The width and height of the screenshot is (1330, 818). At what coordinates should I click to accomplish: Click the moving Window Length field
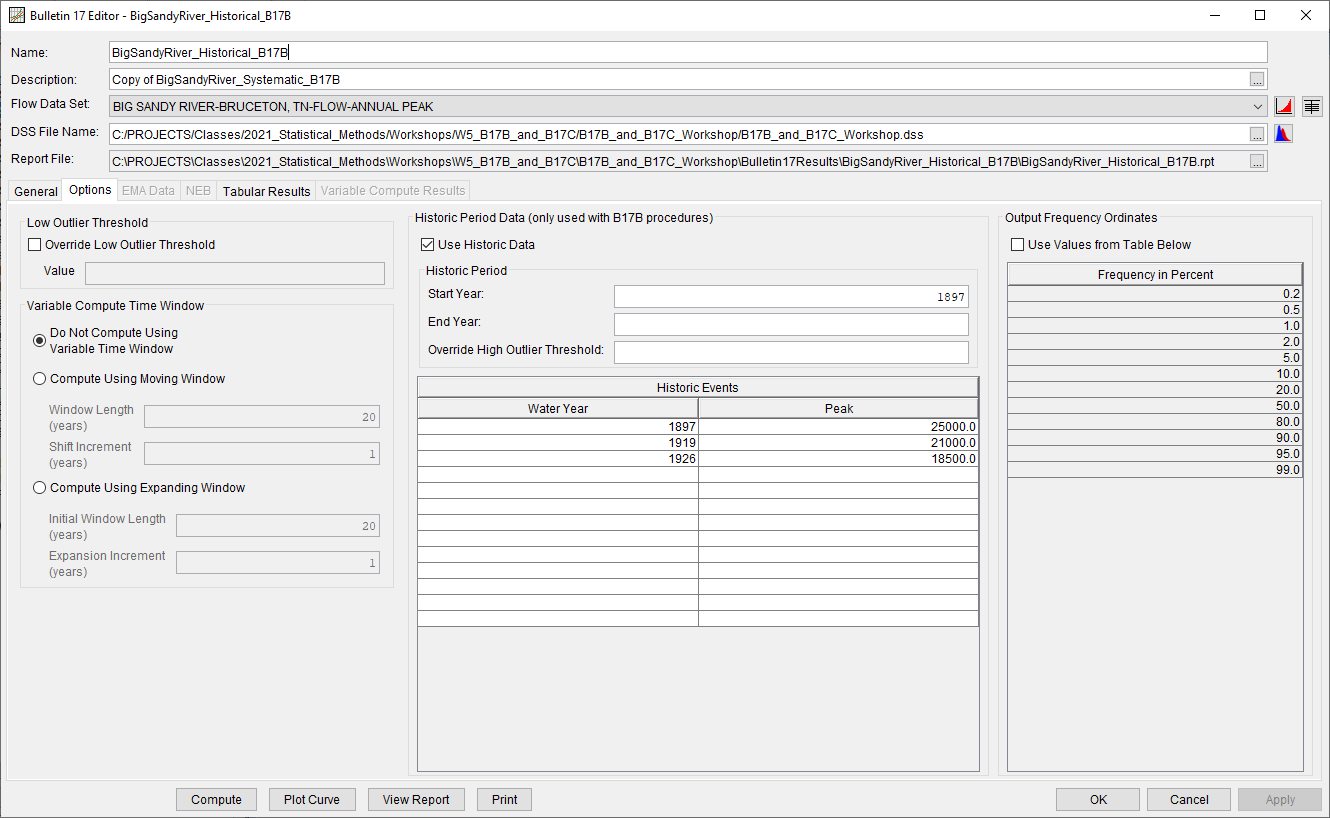pyautogui.click(x=262, y=417)
